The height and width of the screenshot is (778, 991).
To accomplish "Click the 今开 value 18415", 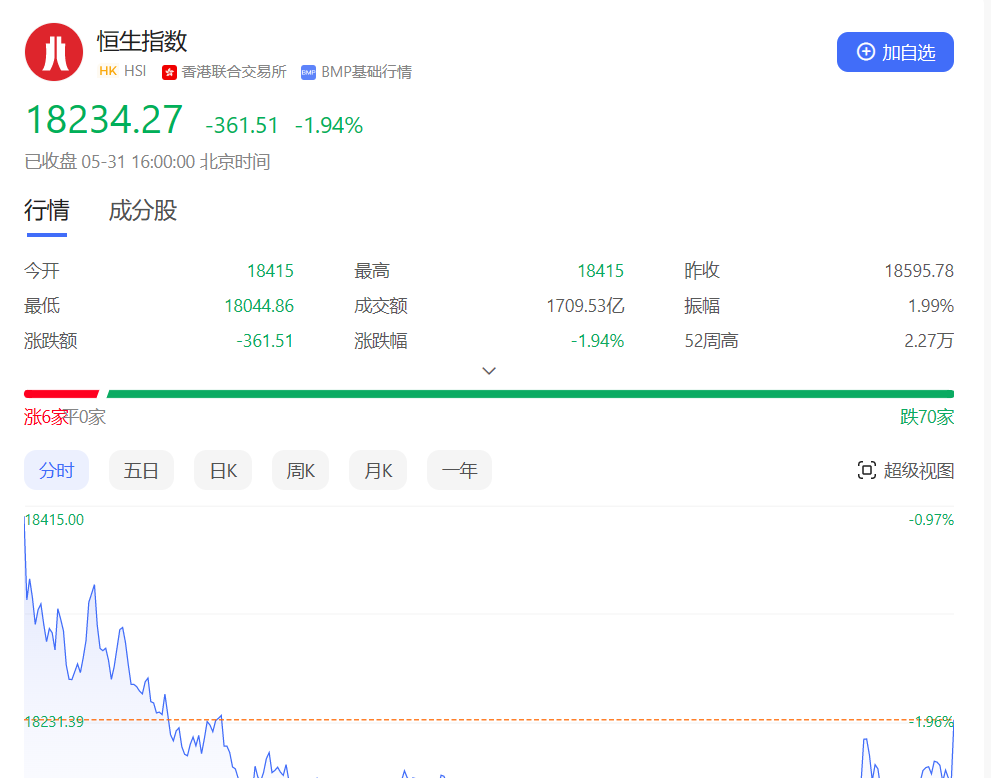I will [x=271, y=271].
